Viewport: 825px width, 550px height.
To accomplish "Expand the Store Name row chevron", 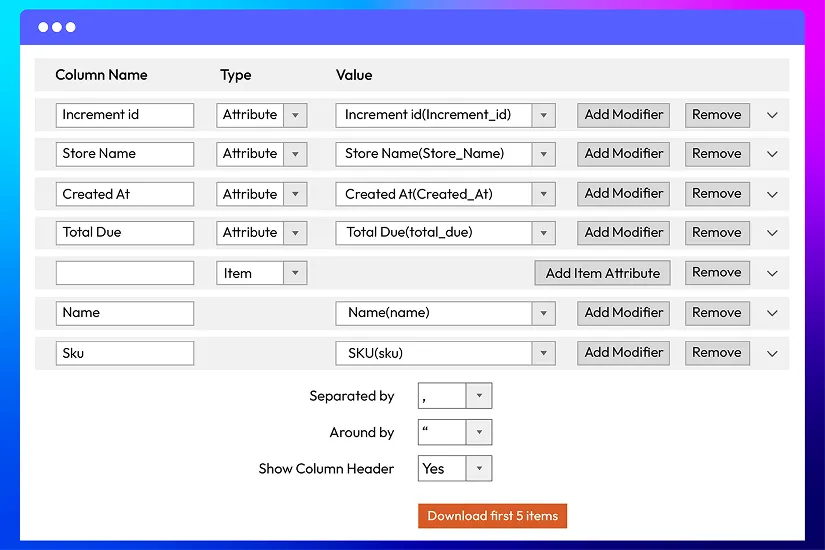I will click(772, 154).
